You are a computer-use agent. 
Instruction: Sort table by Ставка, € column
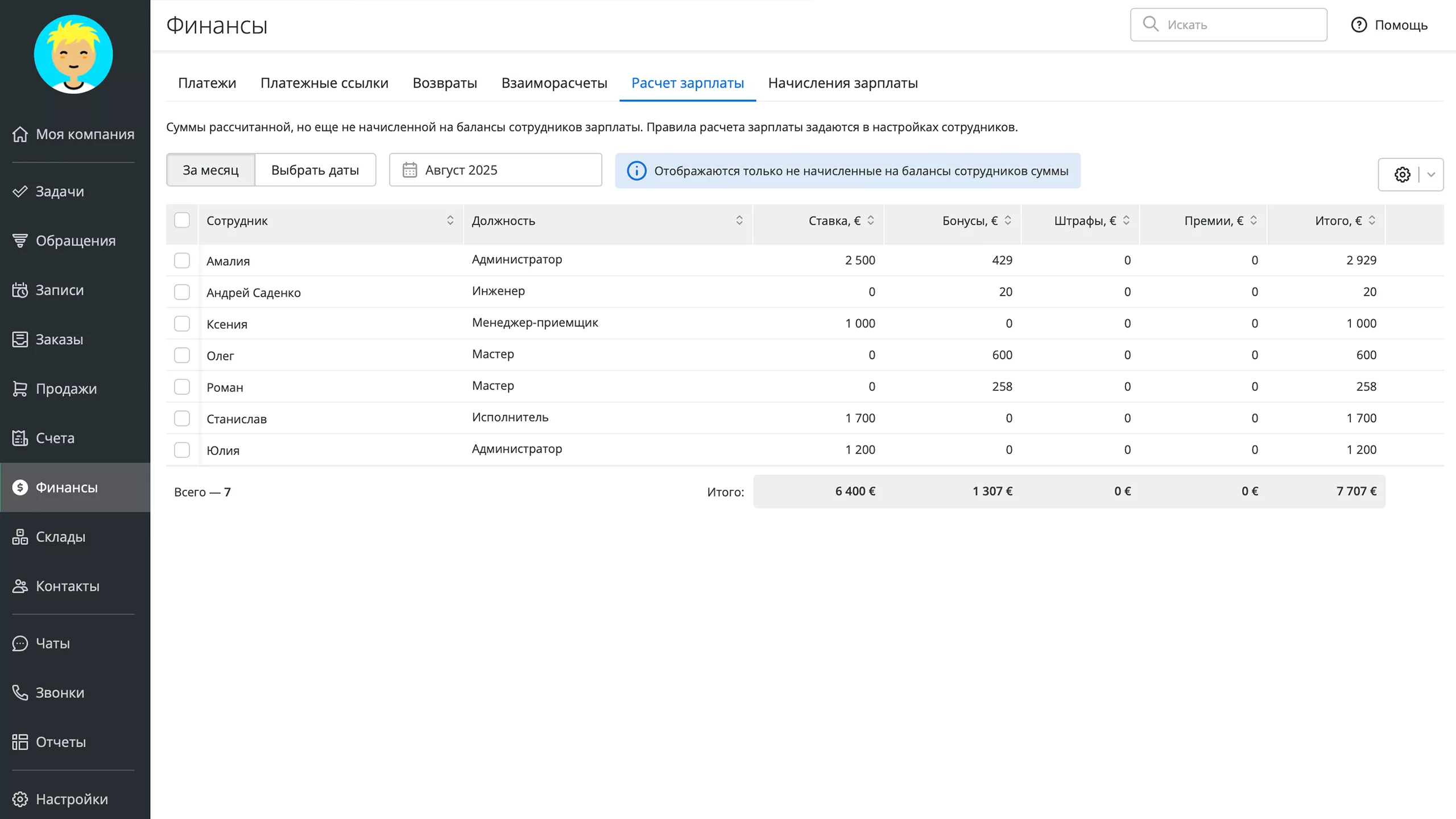coord(870,220)
